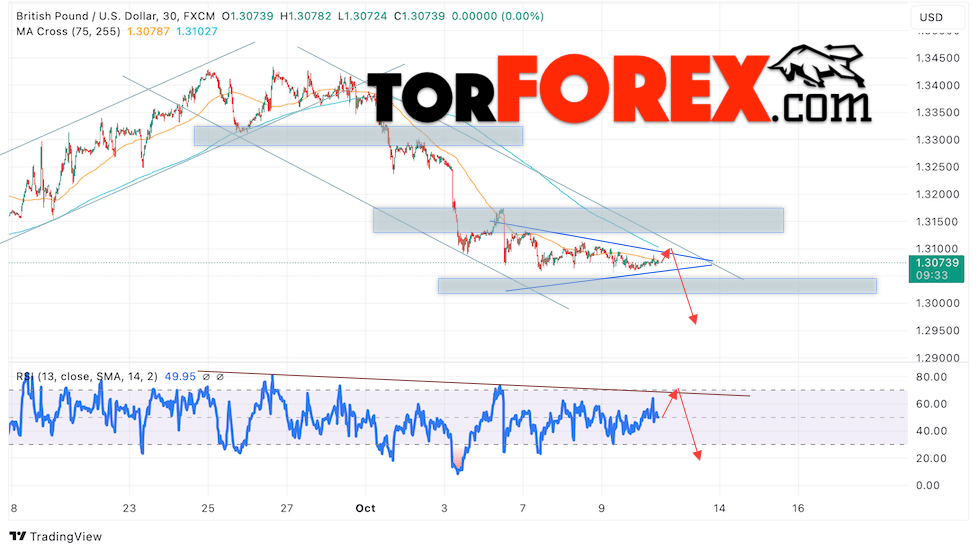Click the 1.34500 price axis label
Screen dimensions: 978x552
click(937, 58)
